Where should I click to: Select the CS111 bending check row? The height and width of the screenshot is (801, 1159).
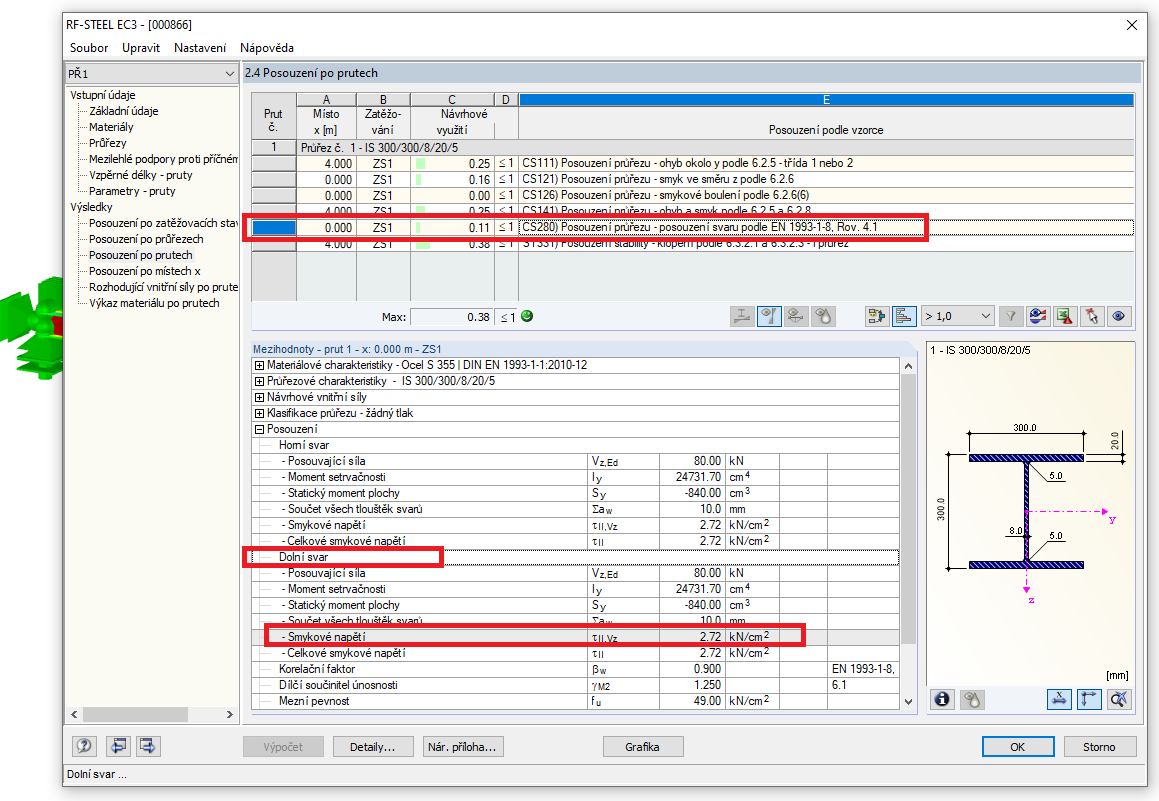(693, 163)
